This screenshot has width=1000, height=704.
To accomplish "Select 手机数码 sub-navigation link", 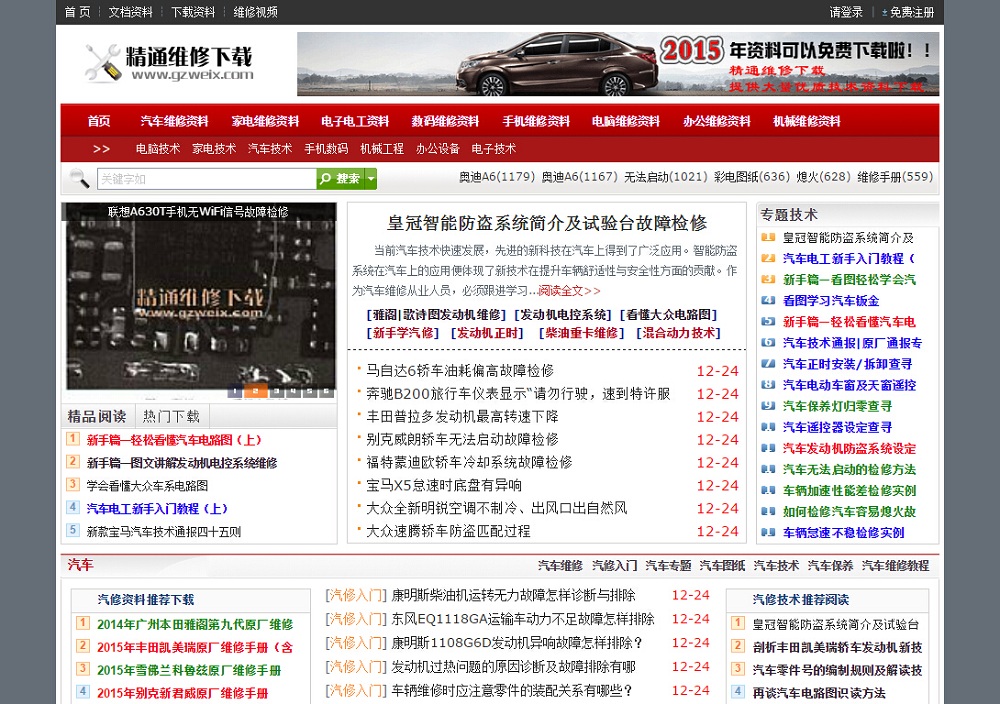I will click(326, 149).
